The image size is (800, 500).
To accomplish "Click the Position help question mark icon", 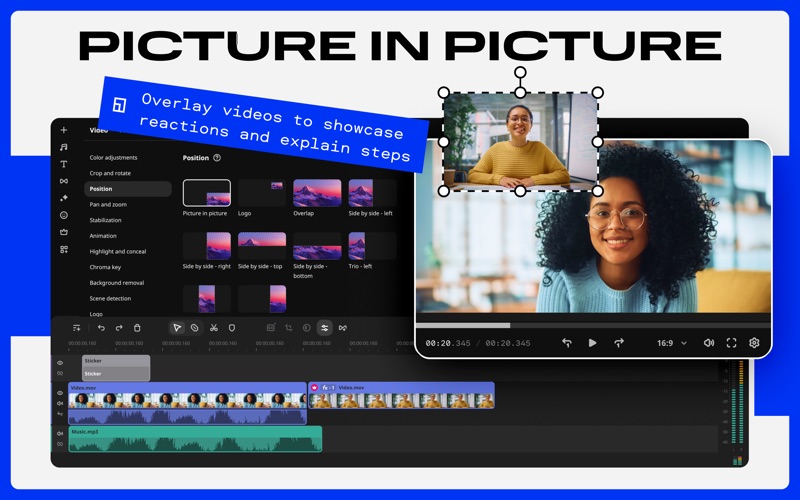I will [x=217, y=158].
